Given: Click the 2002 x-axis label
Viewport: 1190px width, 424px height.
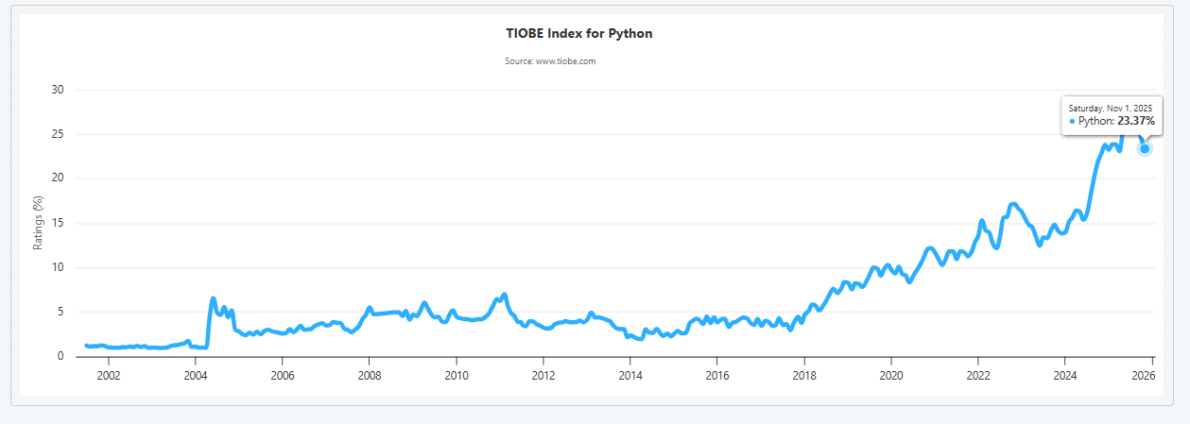Looking at the screenshot, I should tap(109, 375).
